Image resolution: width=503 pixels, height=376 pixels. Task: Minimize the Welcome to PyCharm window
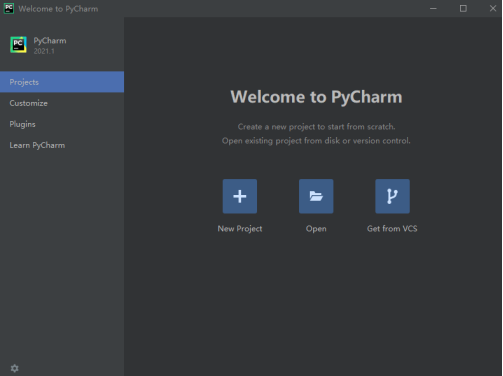click(433, 8)
